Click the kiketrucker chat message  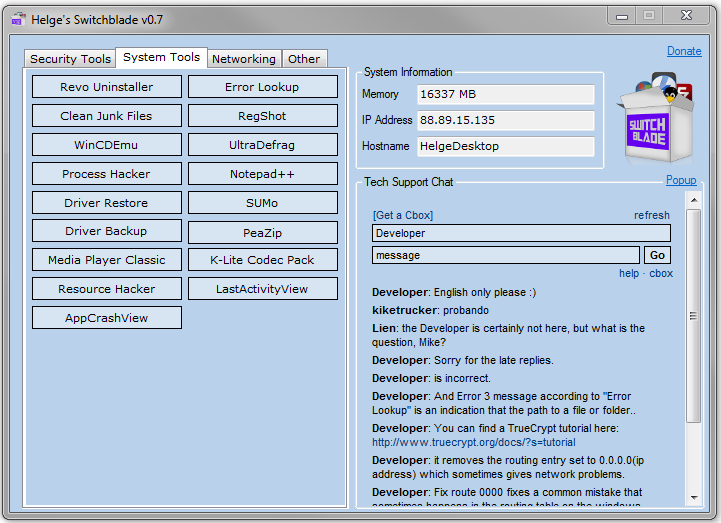pyautogui.click(x=430, y=310)
